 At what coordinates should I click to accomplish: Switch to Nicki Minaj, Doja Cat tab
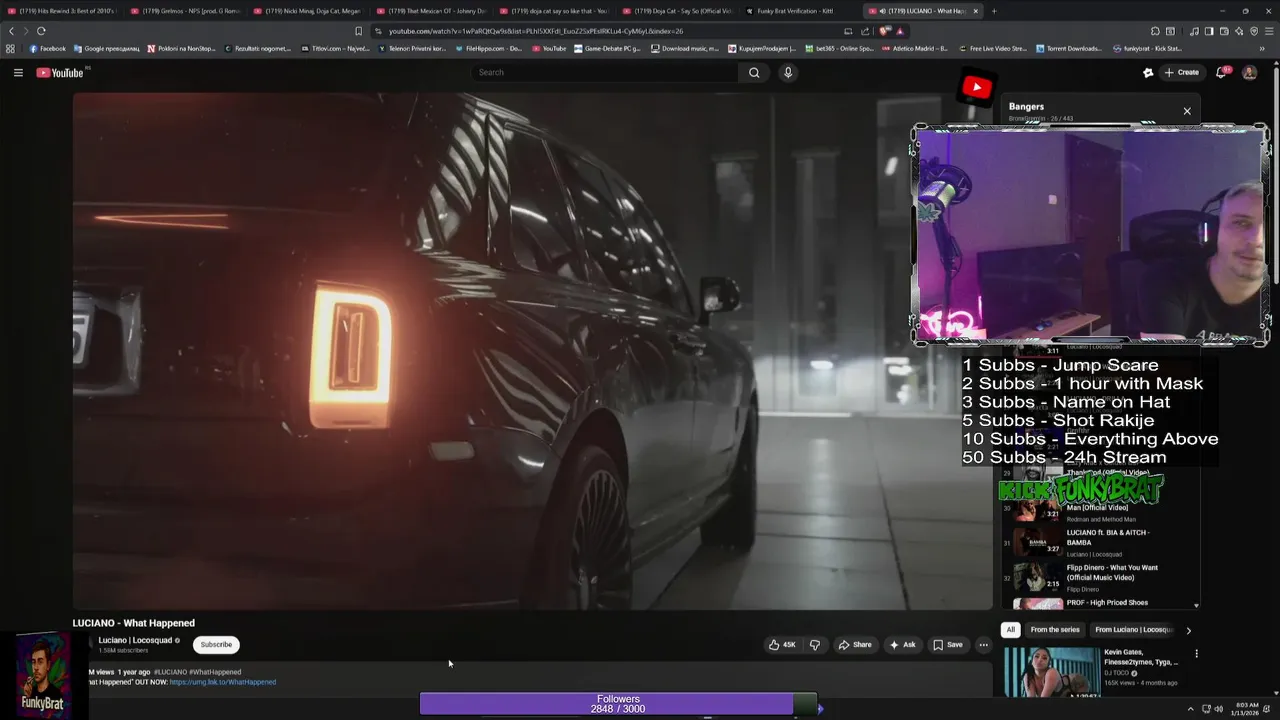coord(307,11)
